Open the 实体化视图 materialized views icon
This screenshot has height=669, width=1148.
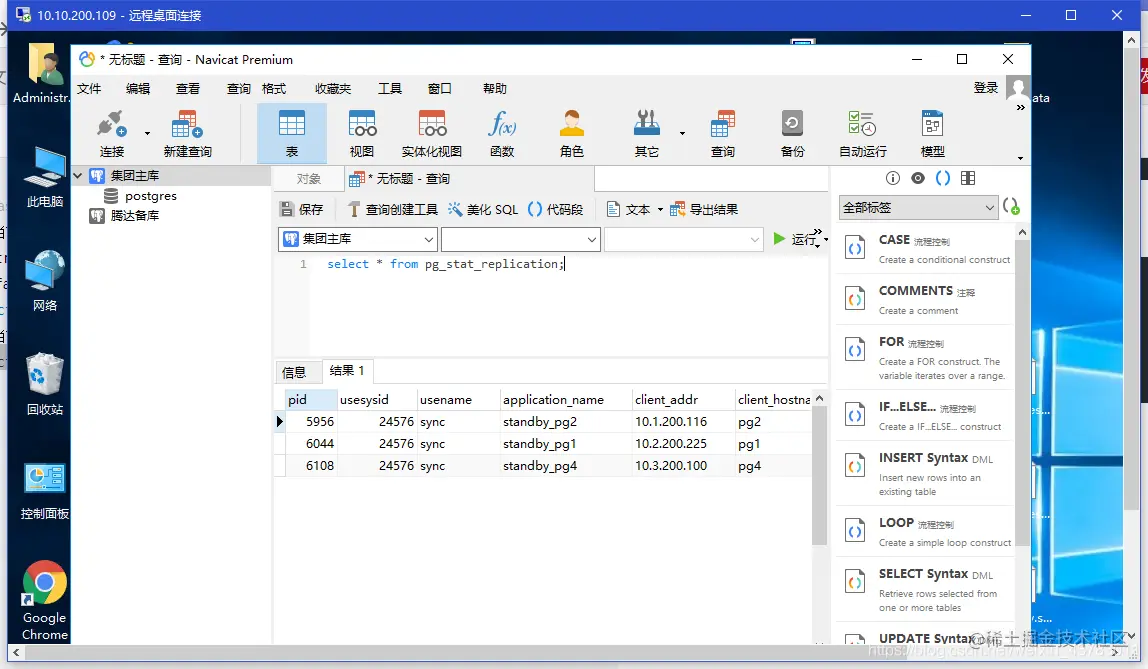coord(432,133)
